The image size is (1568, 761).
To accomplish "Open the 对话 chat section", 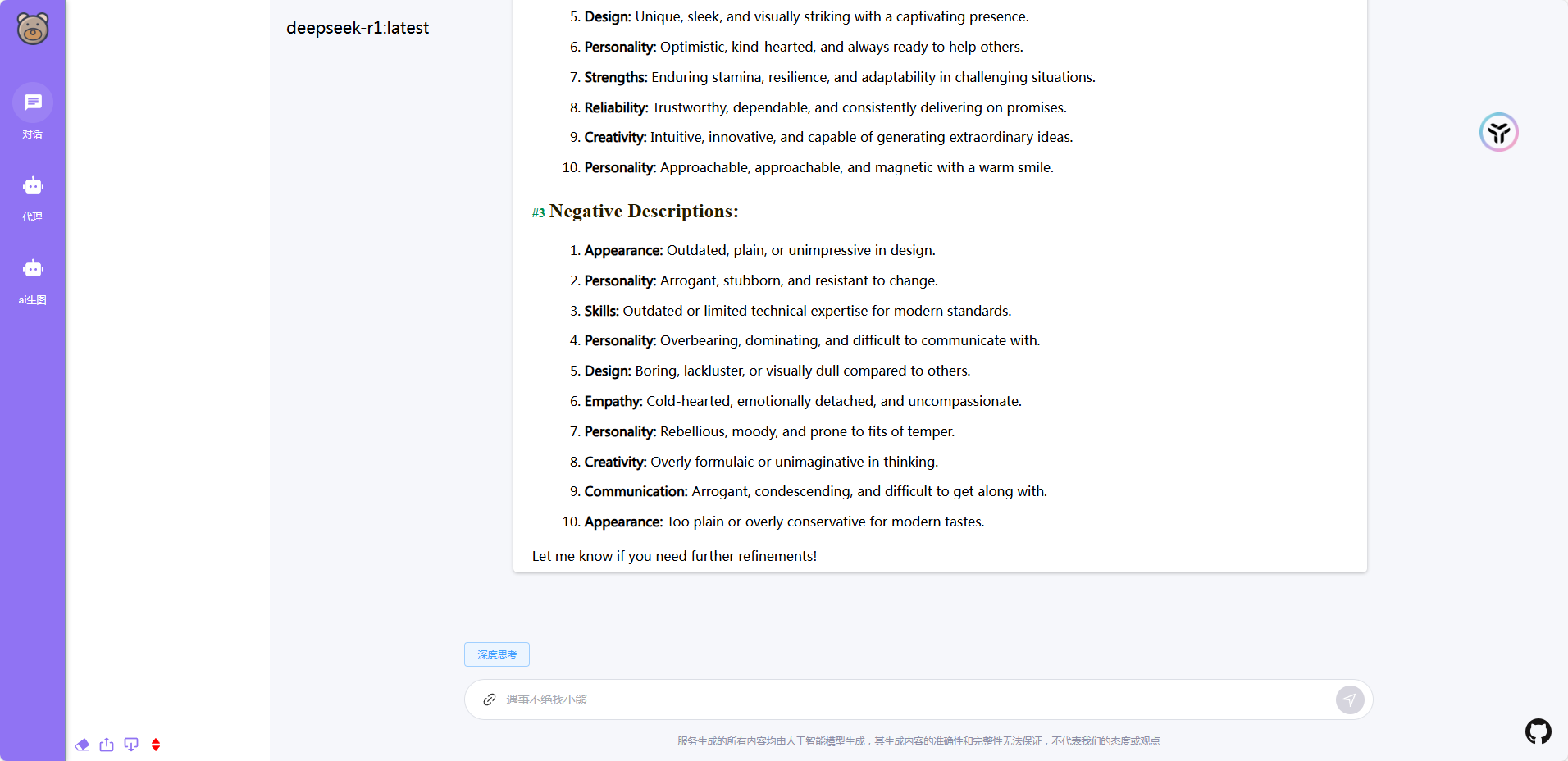I will click(33, 111).
